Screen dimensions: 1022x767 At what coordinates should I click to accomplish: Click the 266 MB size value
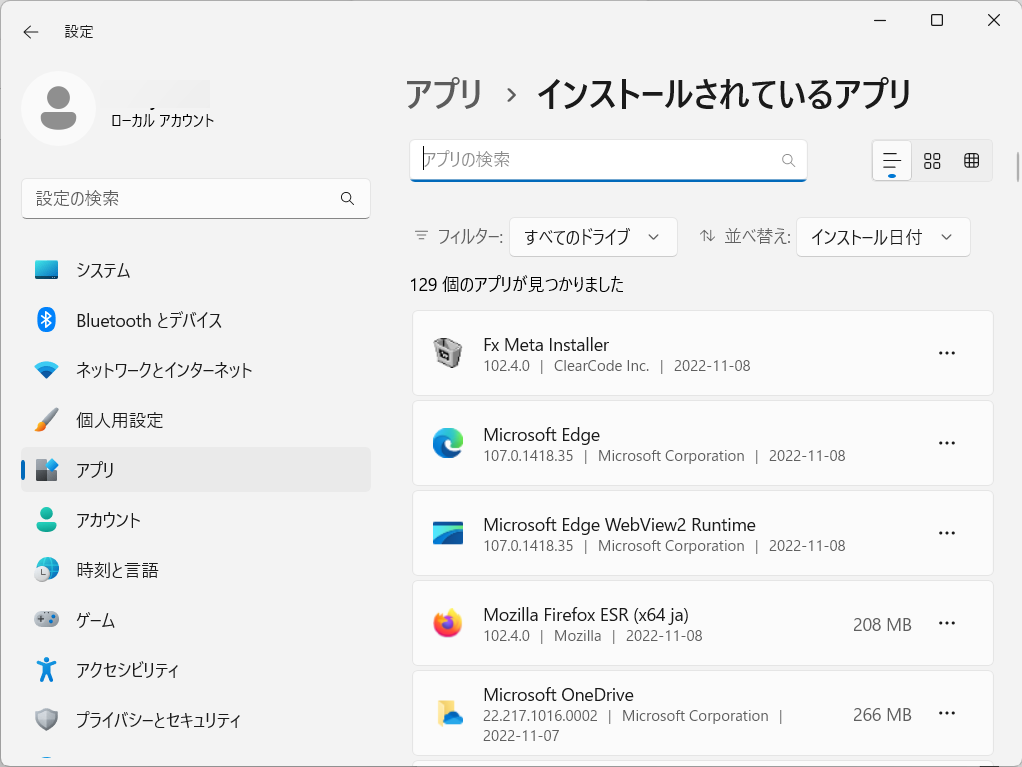882,715
